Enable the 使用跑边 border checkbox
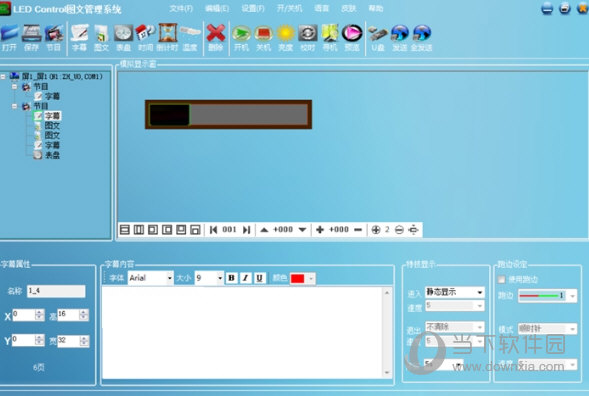Viewport: 589px width, 396px height. point(501,279)
